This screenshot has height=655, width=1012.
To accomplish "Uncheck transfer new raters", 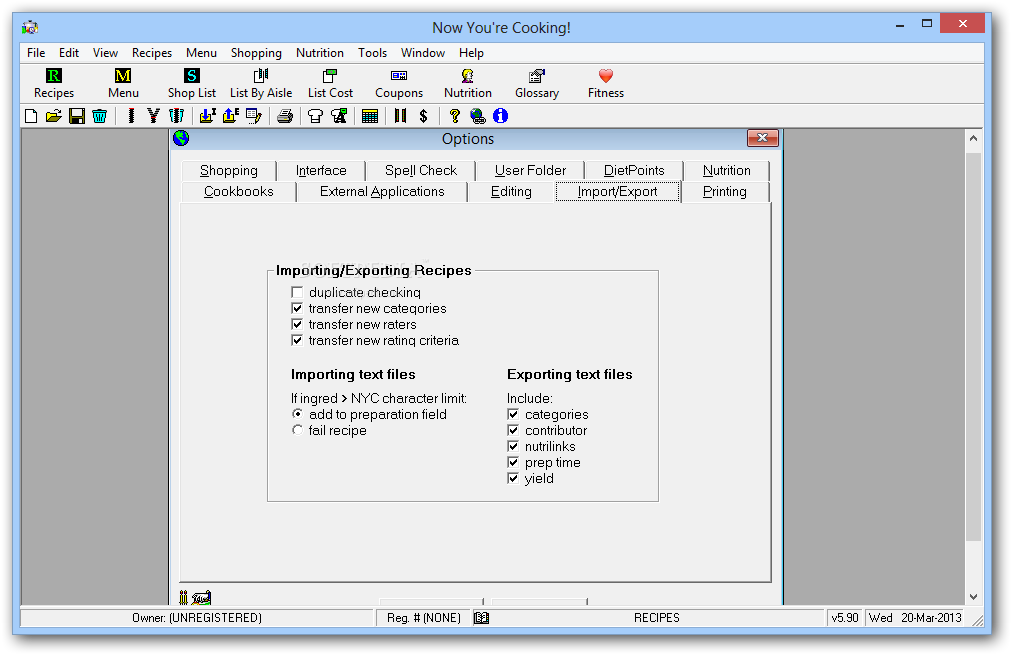I will (x=297, y=325).
